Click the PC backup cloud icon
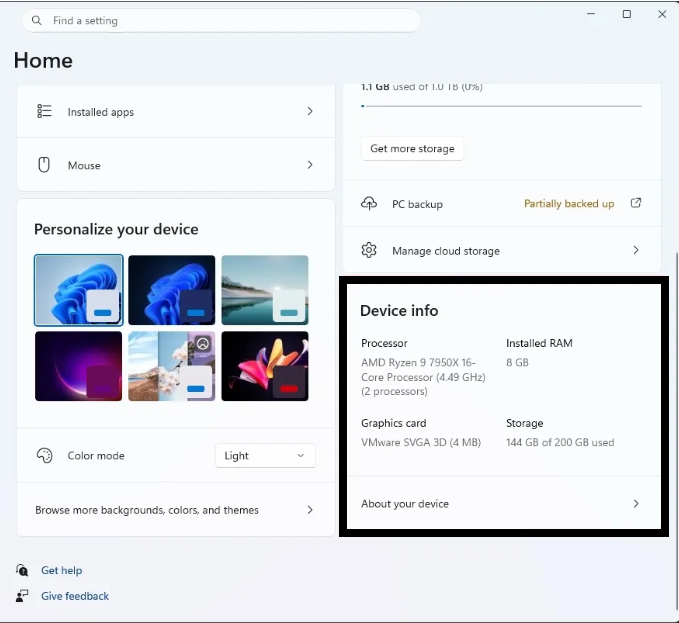This screenshot has width=679, height=623. [369, 204]
